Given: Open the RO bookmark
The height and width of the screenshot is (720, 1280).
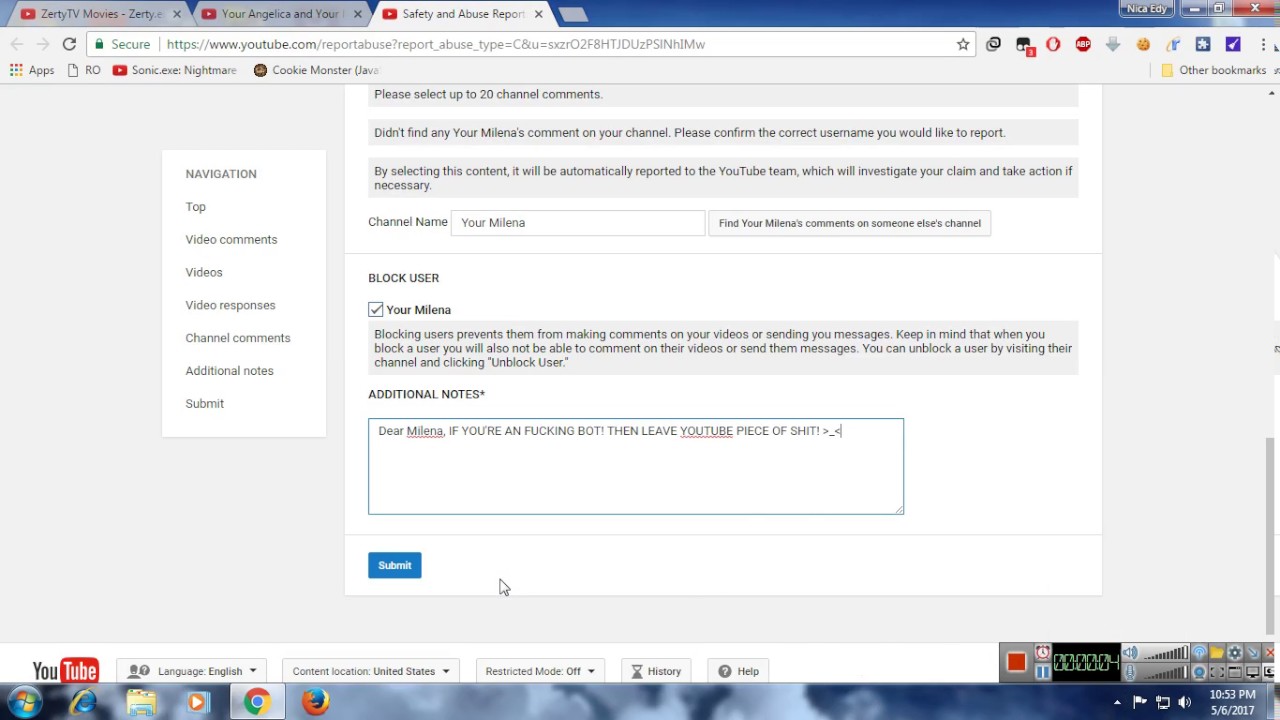Looking at the screenshot, I should pyautogui.click(x=84, y=70).
